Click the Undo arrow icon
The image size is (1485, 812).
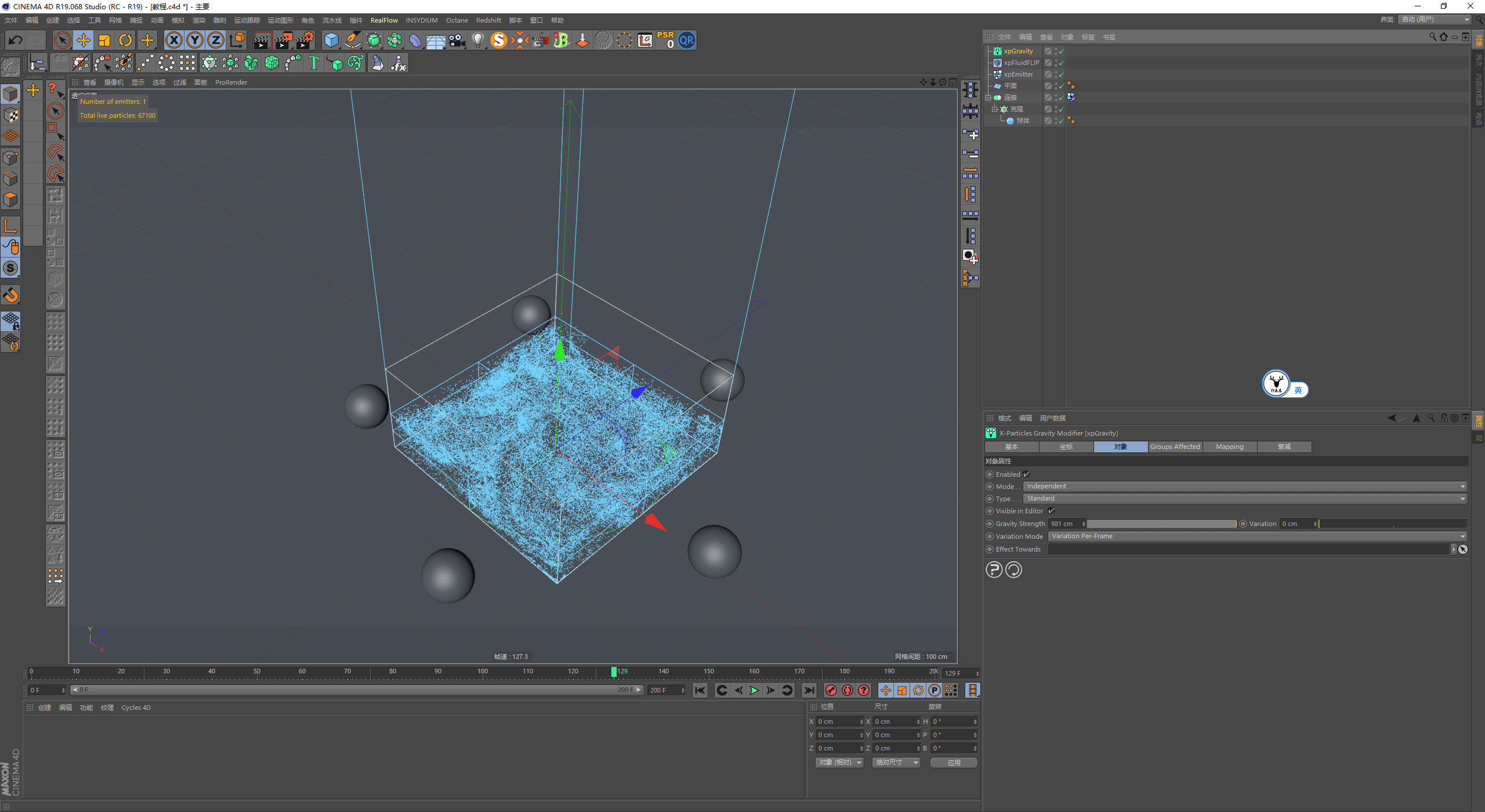click(16, 40)
